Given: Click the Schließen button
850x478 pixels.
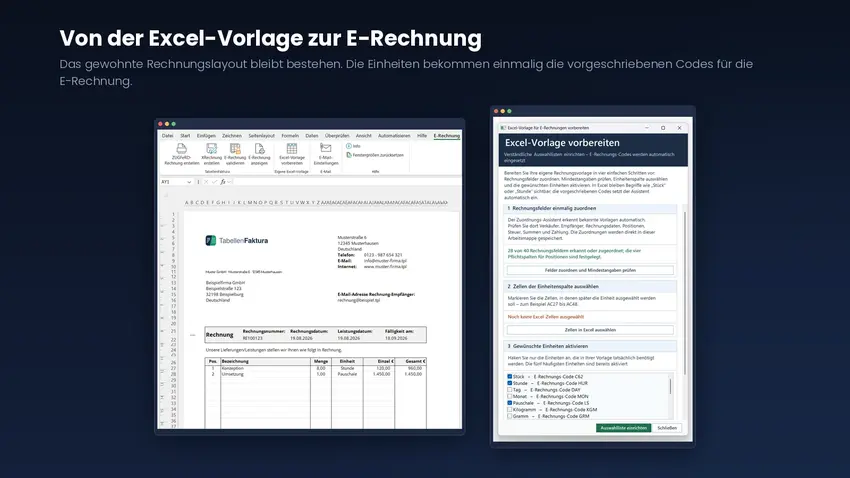Looking at the screenshot, I should tap(667, 428).
